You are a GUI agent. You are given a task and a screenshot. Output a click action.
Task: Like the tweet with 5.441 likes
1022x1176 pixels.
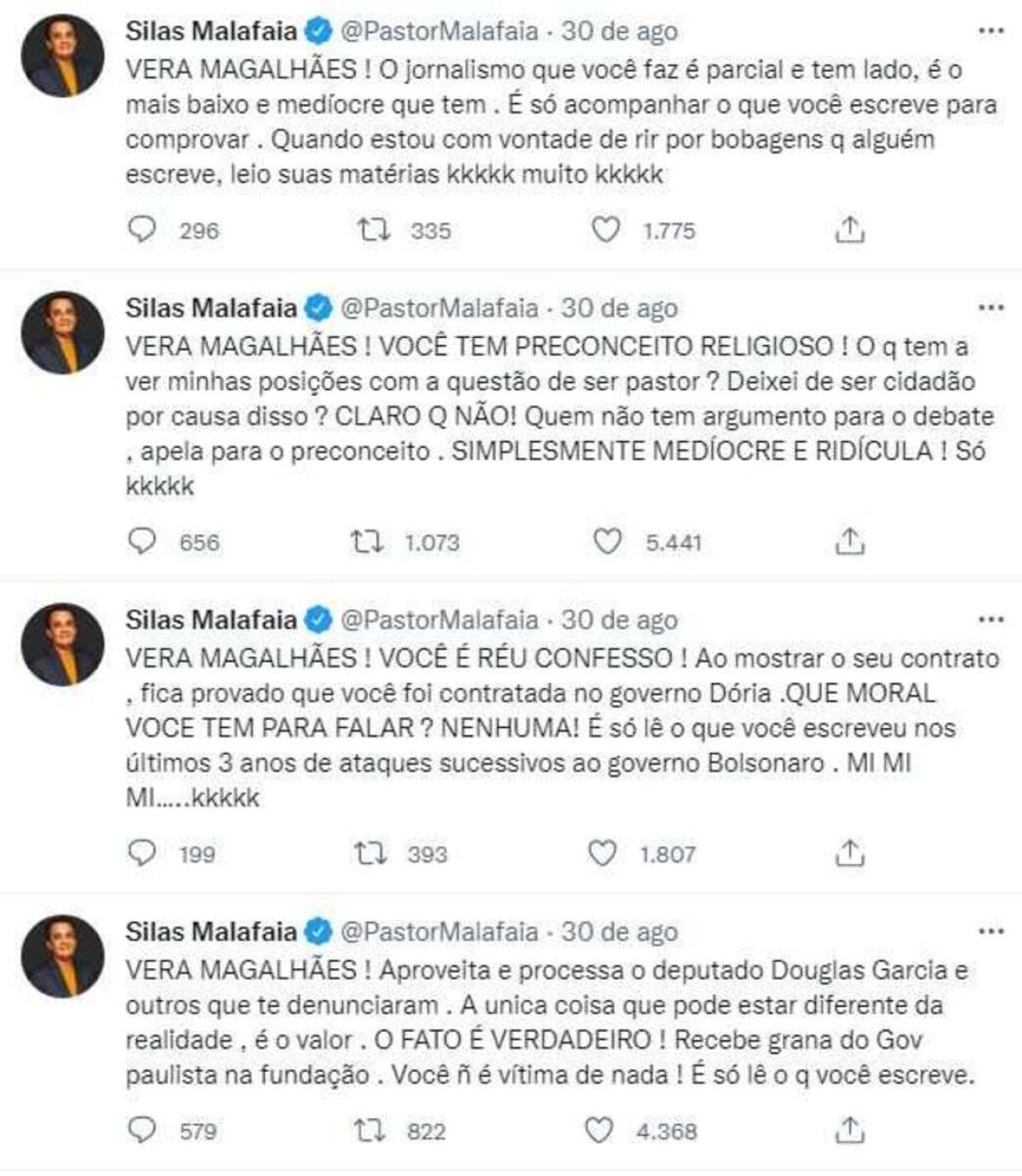(x=606, y=542)
